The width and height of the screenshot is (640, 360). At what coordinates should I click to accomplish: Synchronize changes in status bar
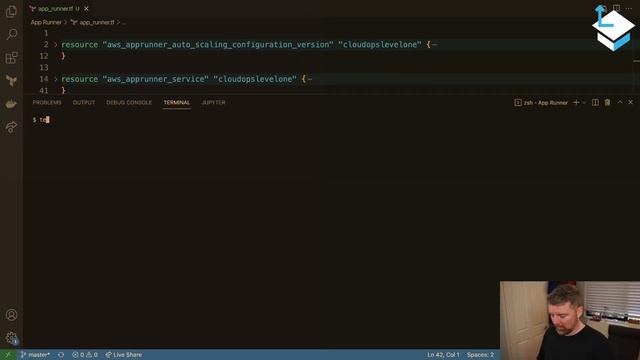[61, 355]
